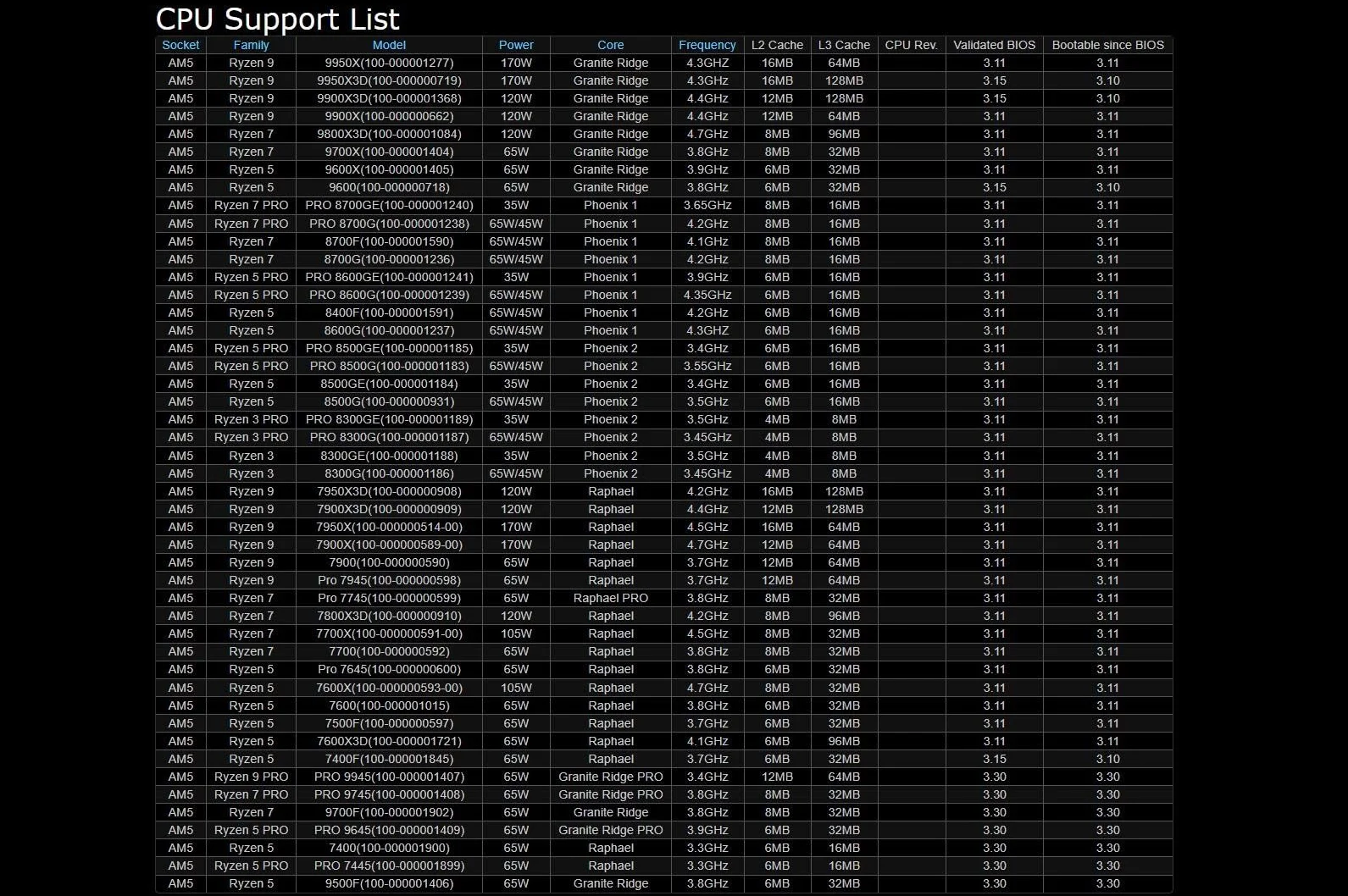Click the Power column header
The height and width of the screenshot is (896, 1348).
[516, 45]
